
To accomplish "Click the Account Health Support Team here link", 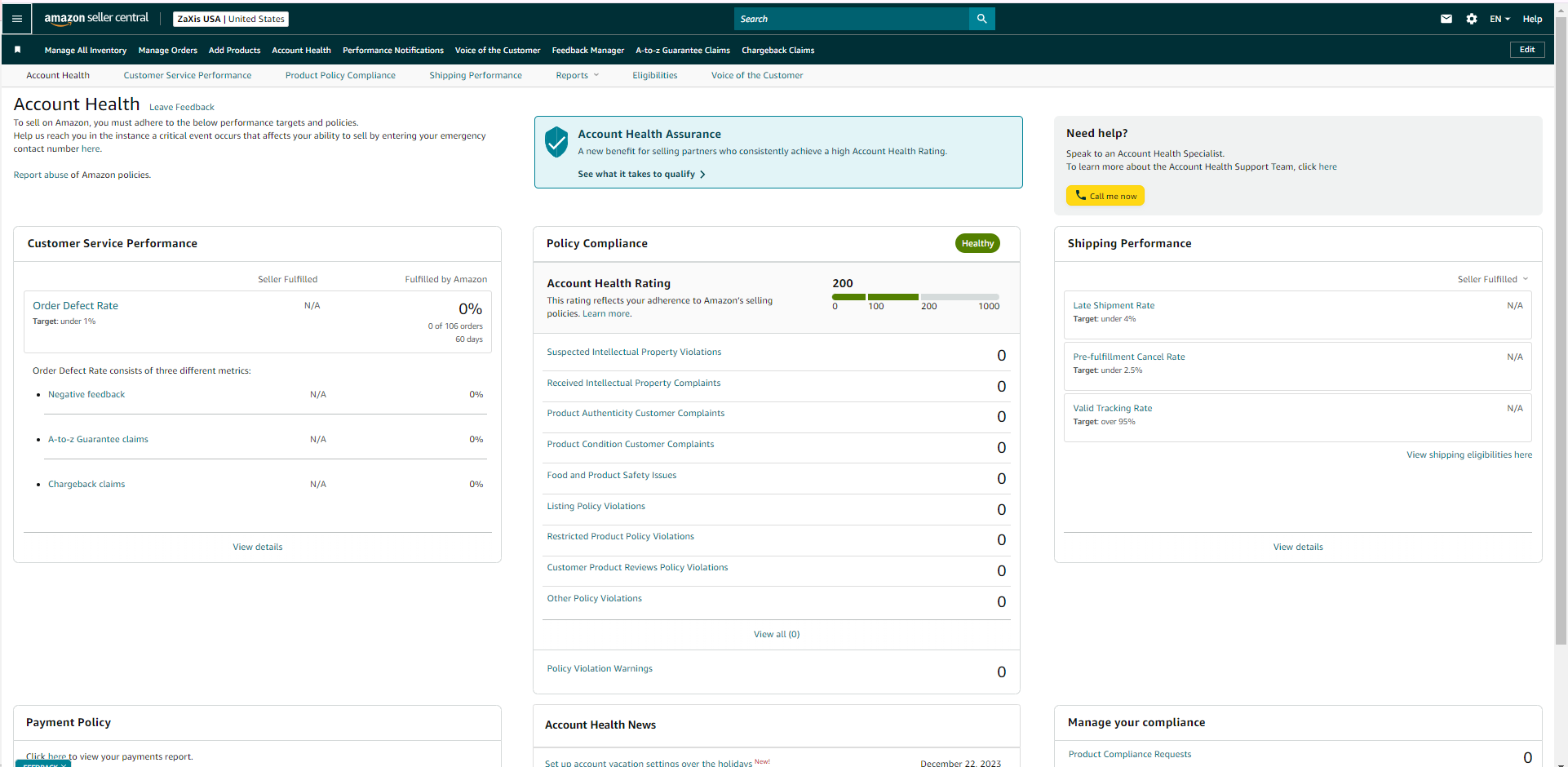I will pyautogui.click(x=1328, y=166).
